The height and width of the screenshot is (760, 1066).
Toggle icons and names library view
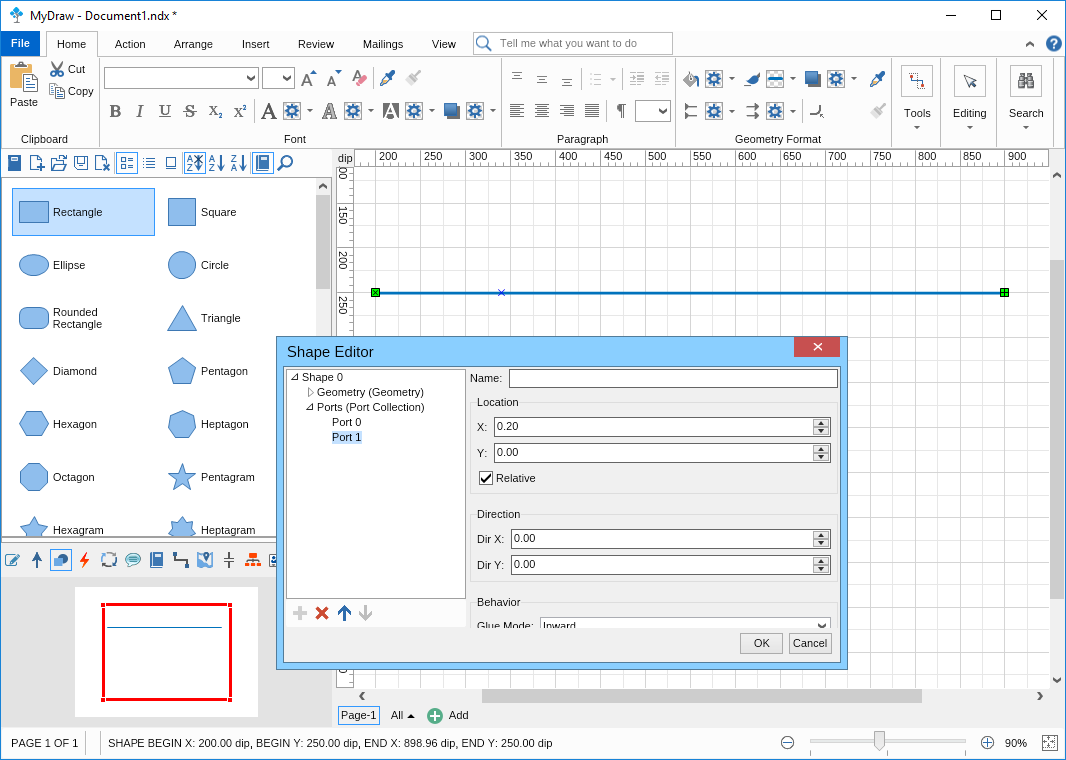tap(126, 163)
